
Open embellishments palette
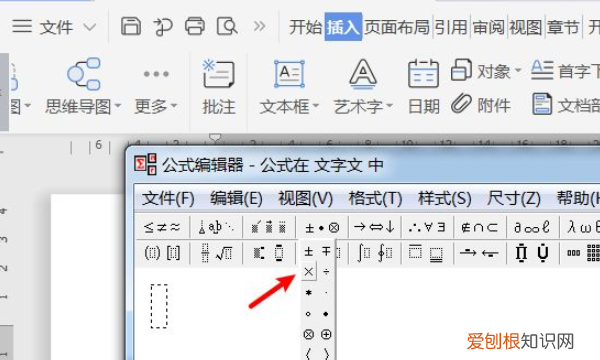[269, 228]
